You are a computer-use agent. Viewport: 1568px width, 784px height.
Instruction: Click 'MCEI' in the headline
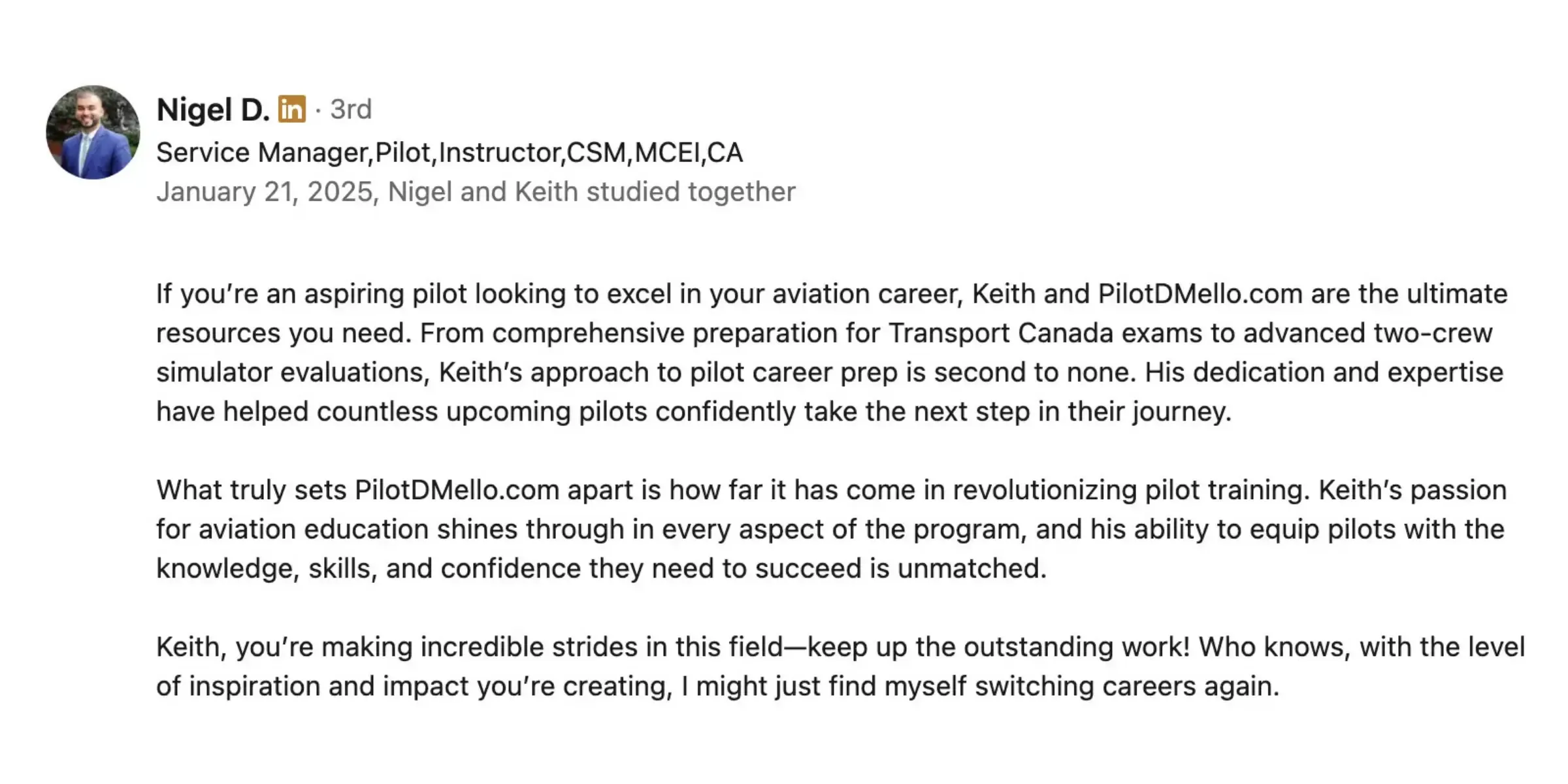click(666, 152)
